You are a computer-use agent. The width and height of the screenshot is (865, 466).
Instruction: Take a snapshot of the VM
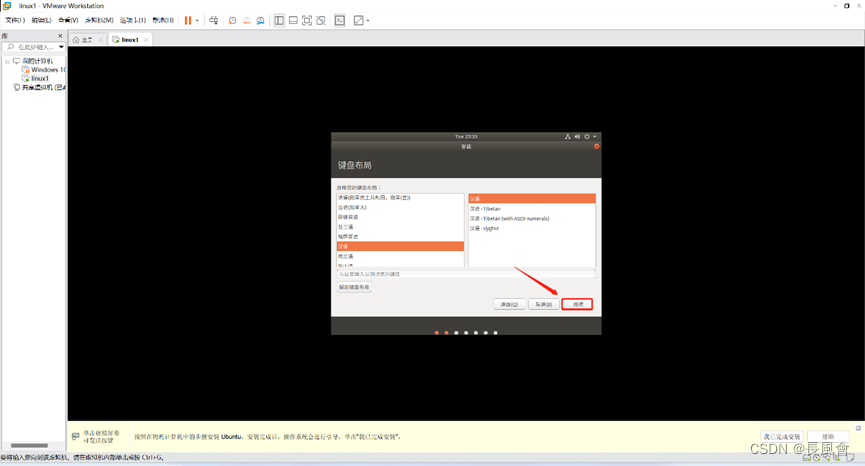tap(233, 20)
